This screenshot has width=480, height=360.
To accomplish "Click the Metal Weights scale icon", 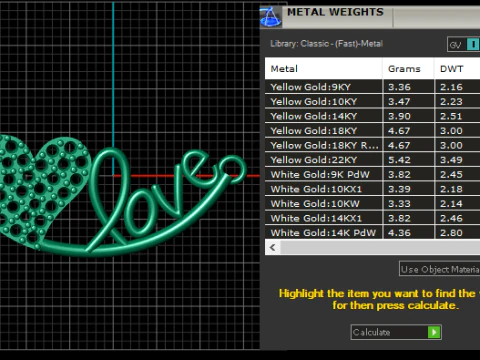I will click(270, 17).
